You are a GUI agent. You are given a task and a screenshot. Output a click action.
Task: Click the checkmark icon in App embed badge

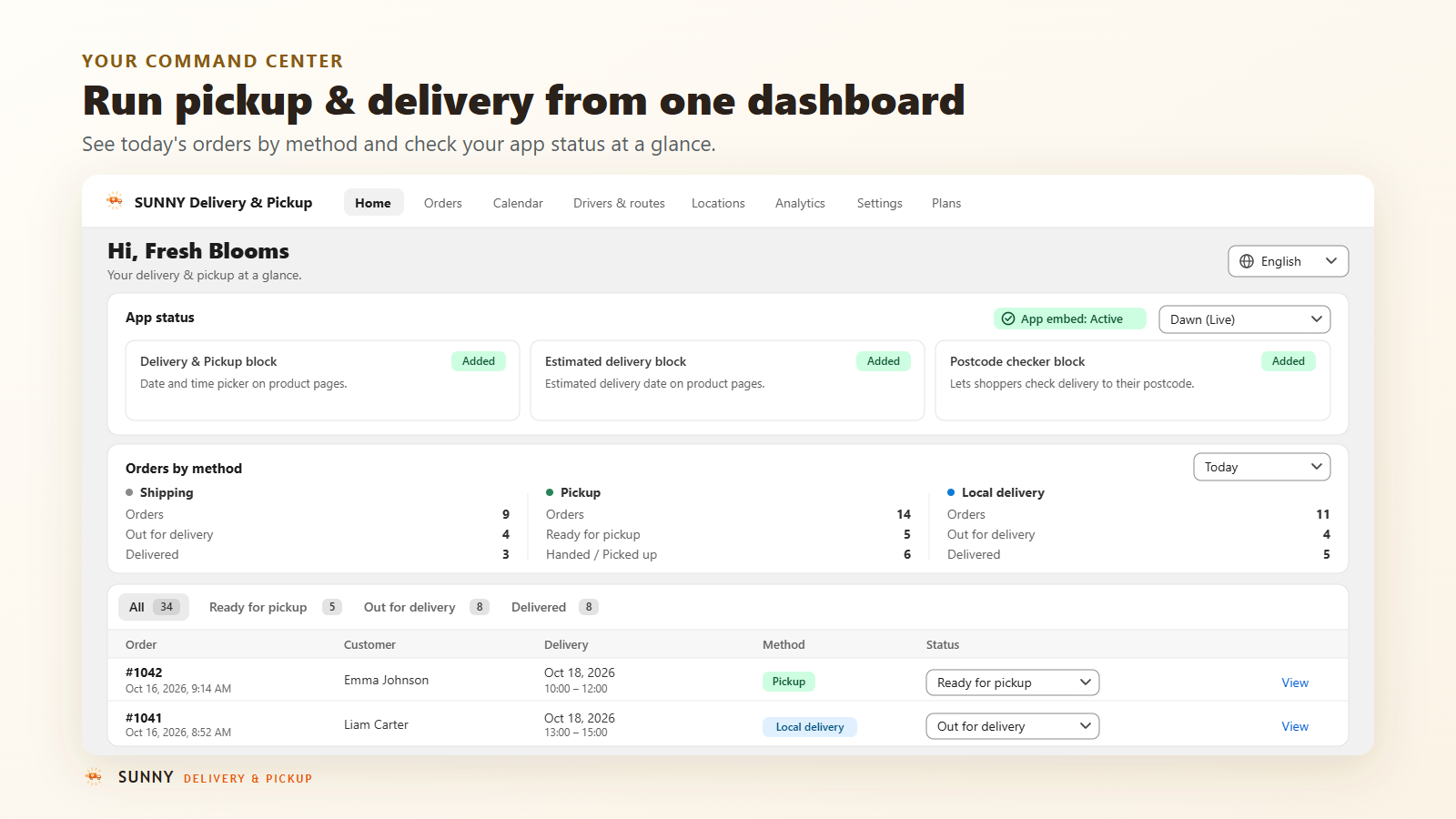point(1008,318)
